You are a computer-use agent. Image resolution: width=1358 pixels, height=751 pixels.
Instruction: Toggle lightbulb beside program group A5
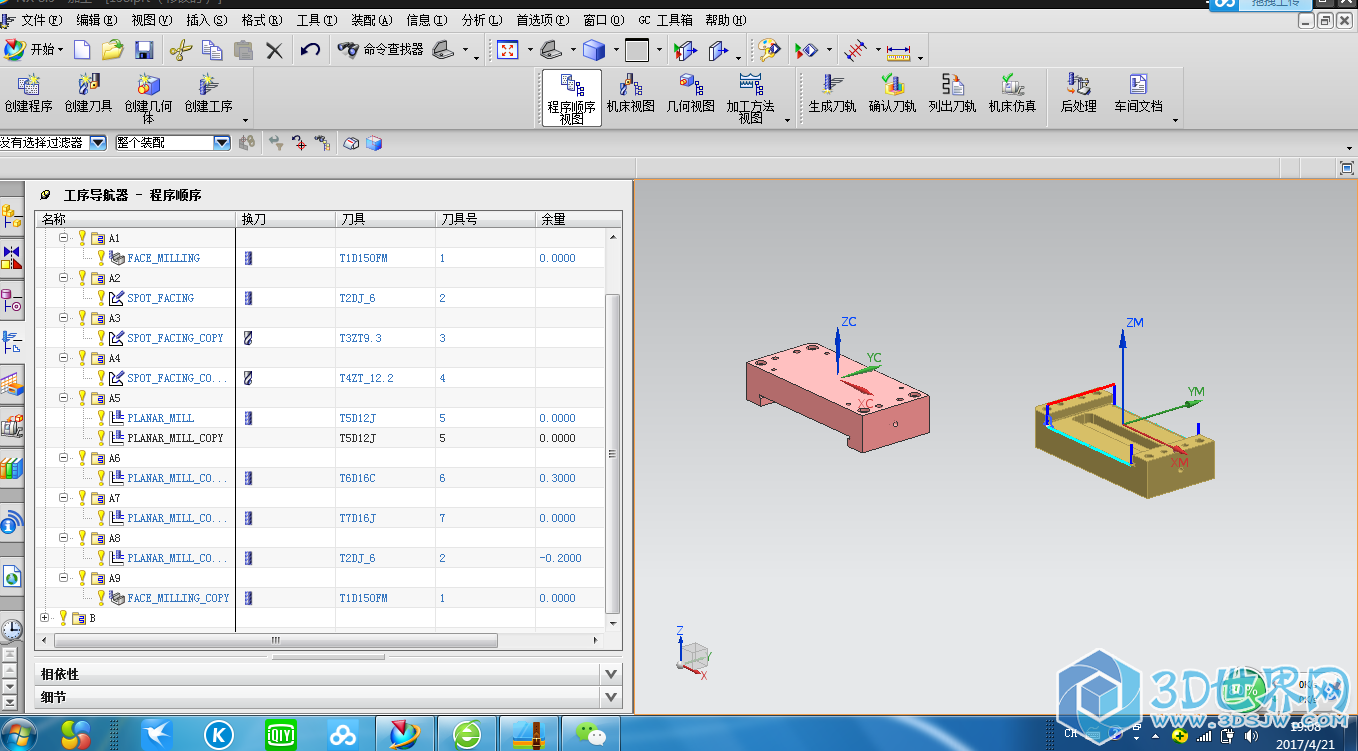pyautogui.click(x=82, y=398)
